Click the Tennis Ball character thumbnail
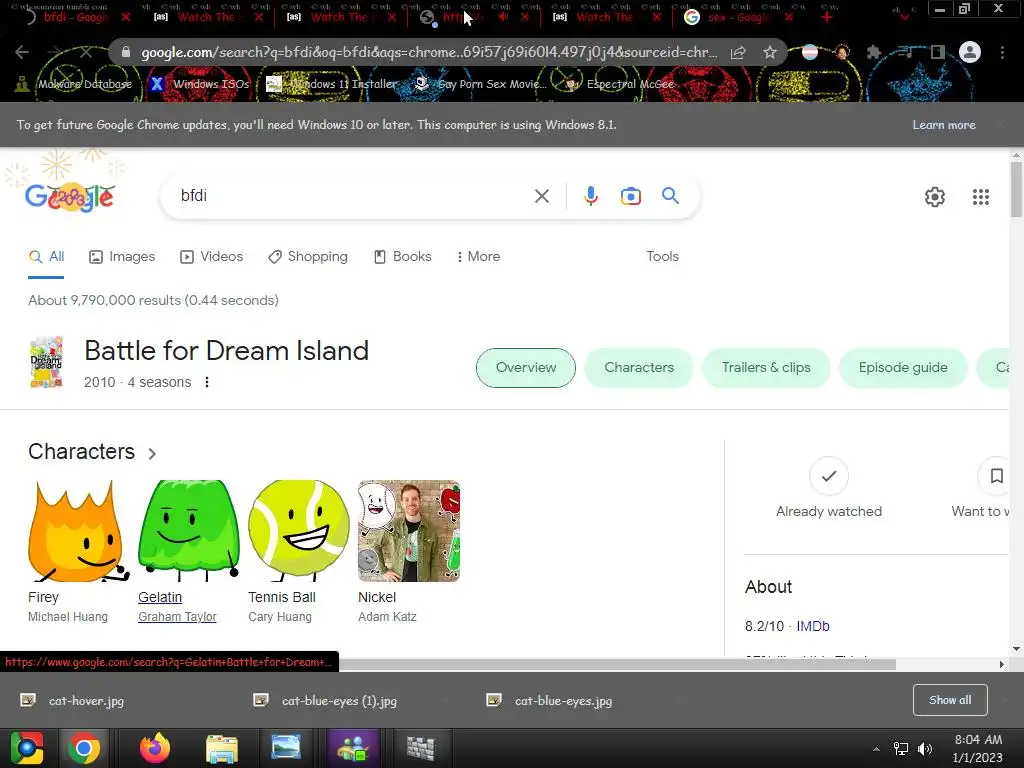The height and width of the screenshot is (768, 1024). coord(298,531)
